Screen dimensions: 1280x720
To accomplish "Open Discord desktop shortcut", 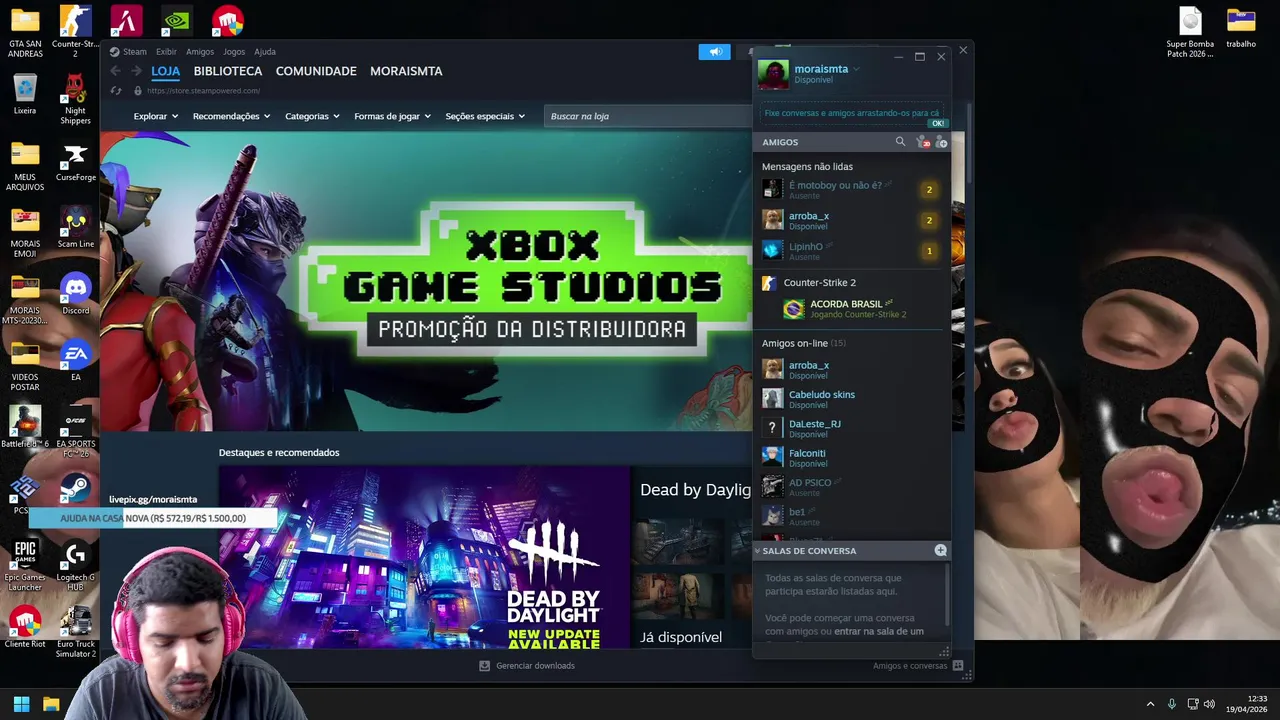I will point(76,294).
